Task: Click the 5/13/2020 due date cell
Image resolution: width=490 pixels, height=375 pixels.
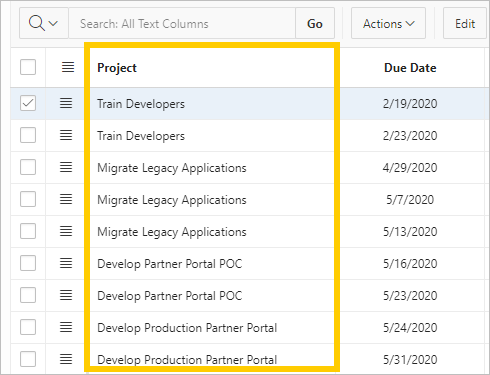Action: (410, 232)
